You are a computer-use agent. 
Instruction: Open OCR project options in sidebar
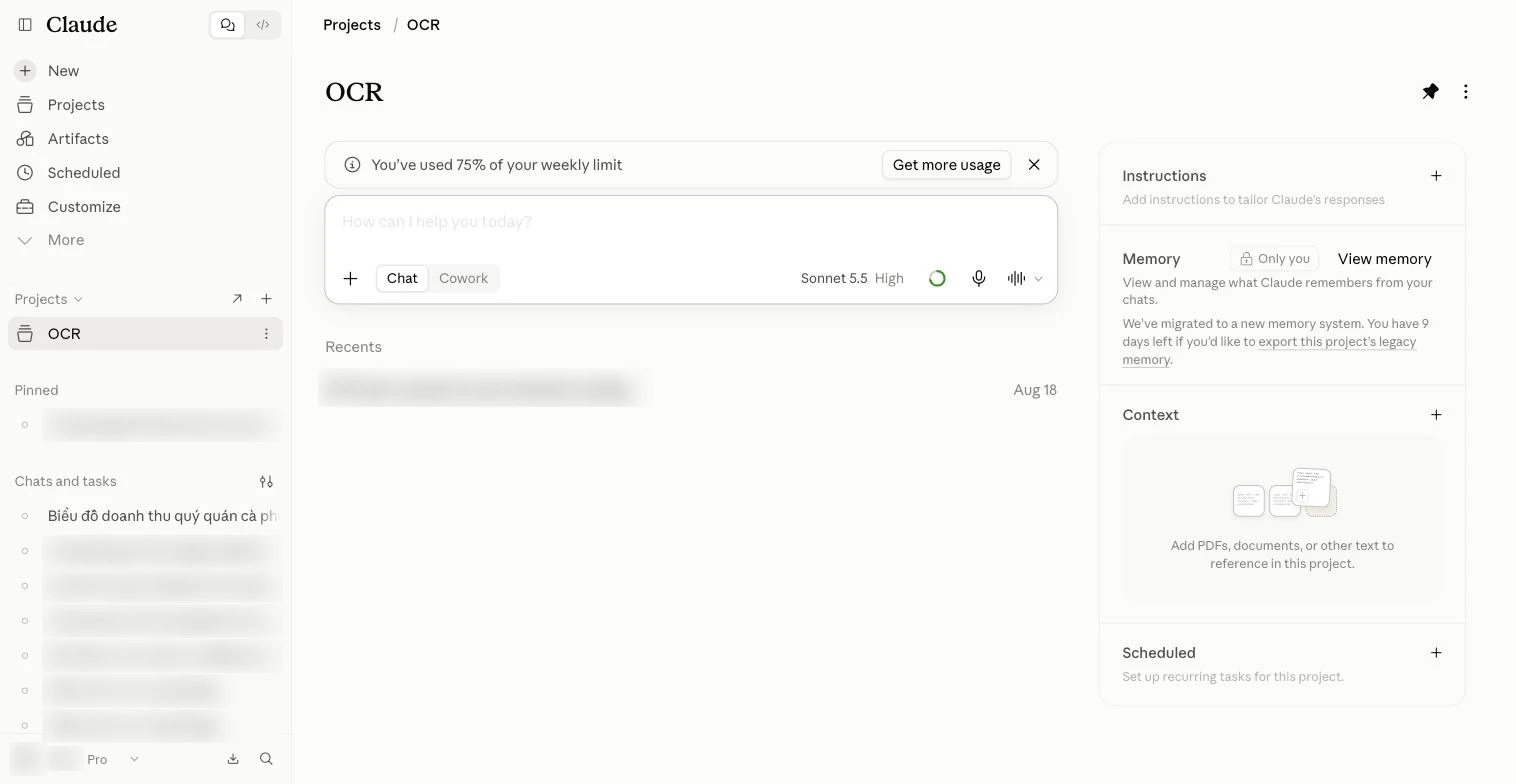[266, 334]
